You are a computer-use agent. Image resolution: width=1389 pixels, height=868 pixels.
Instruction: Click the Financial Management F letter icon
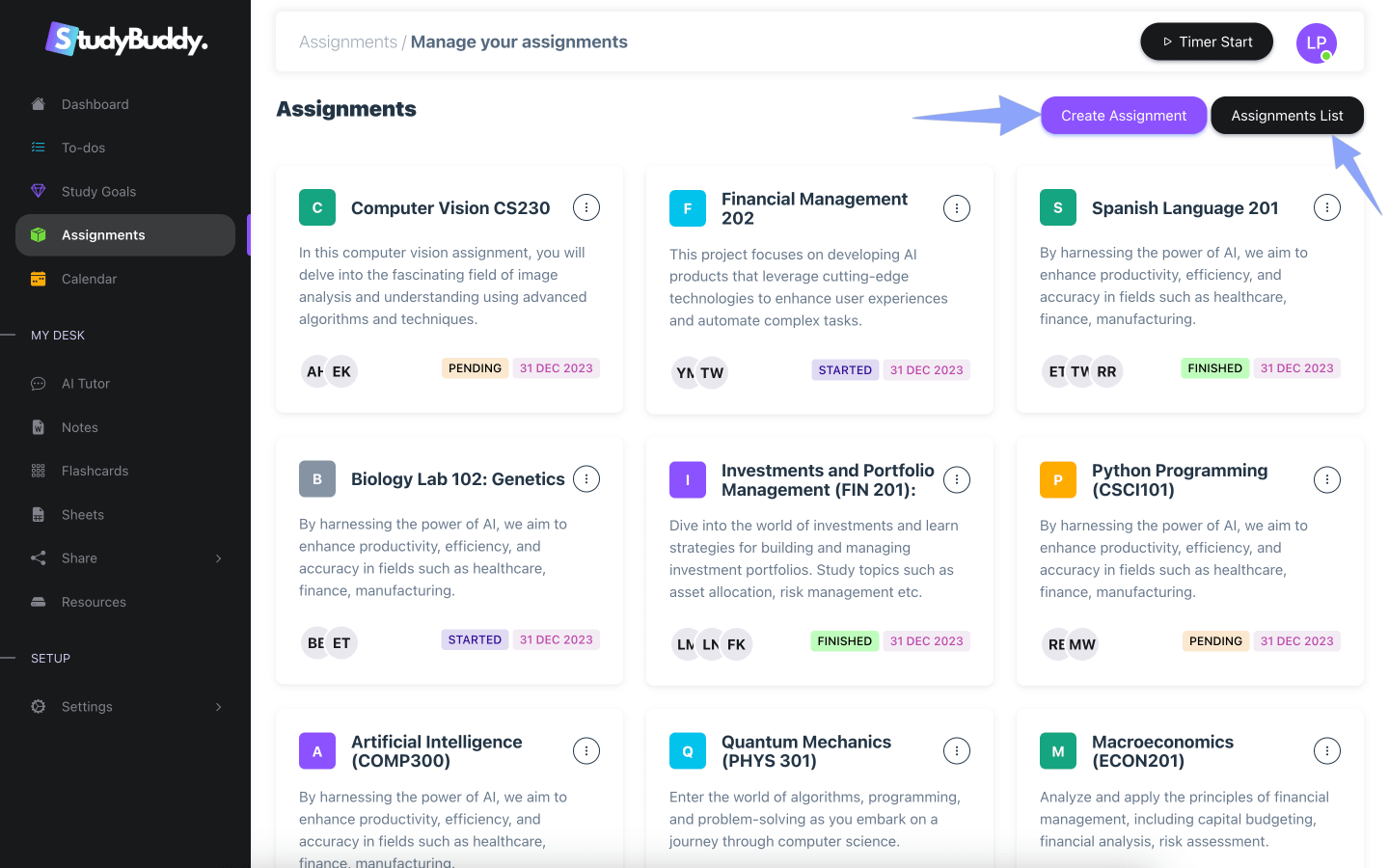[688, 208]
